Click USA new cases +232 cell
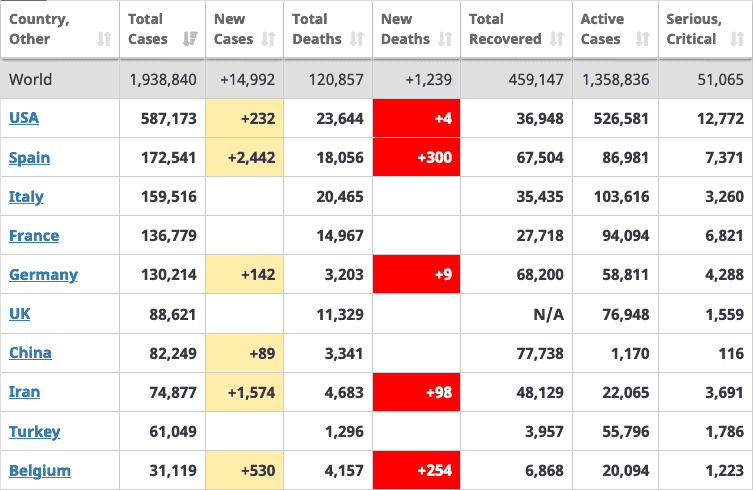The width and height of the screenshot is (753, 490). (x=245, y=118)
